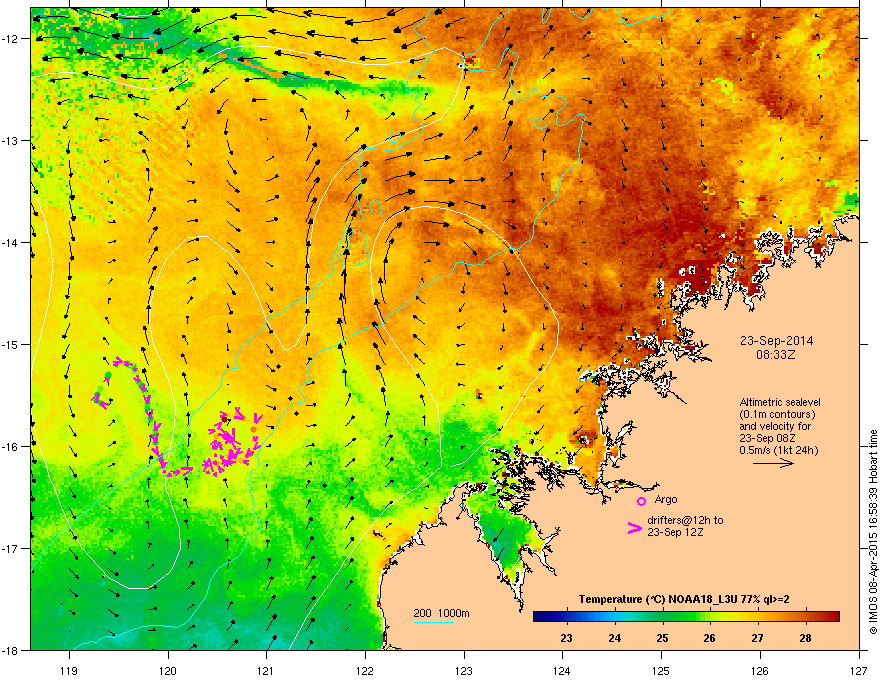Click the latitude axis label -17

pyautogui.click(x=12, y=548)
